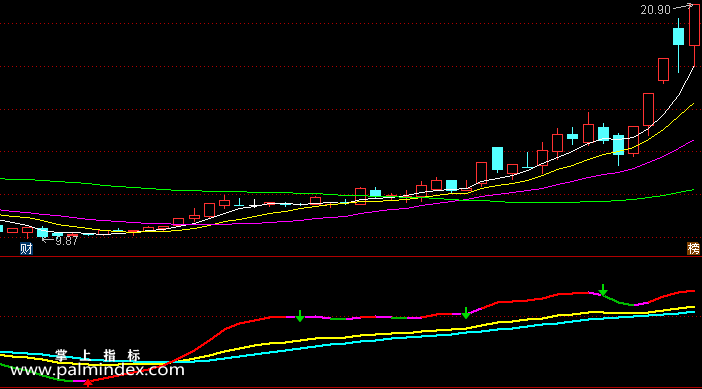This screenshot has height=389, width=702.
Task: Click the 9.87 low price label
Action: click(x=66, y=241)
